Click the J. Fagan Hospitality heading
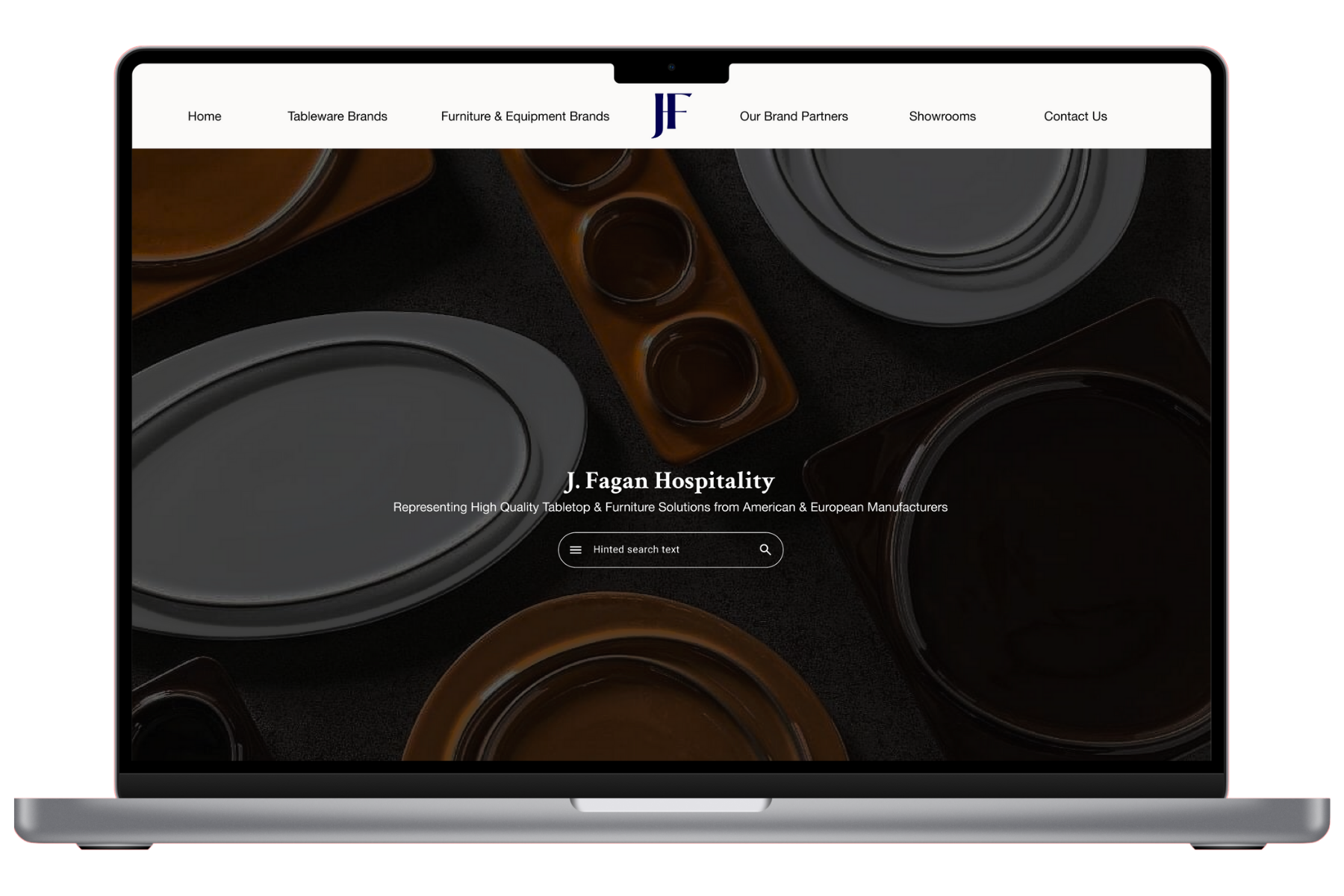Viewport: 1344px width, 896px height. (x=671, y=480)
